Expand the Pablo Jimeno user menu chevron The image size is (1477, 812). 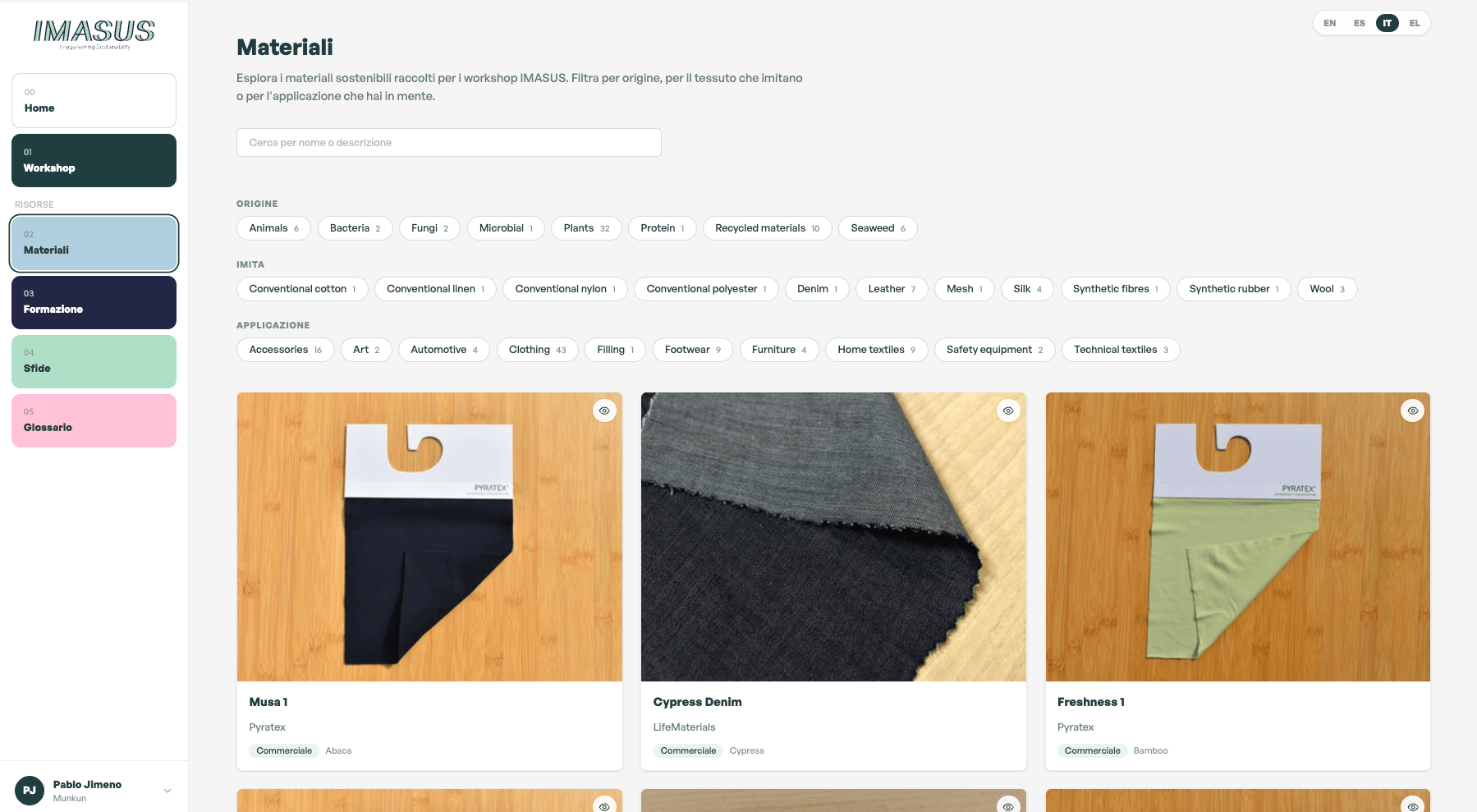coord(167,791)
